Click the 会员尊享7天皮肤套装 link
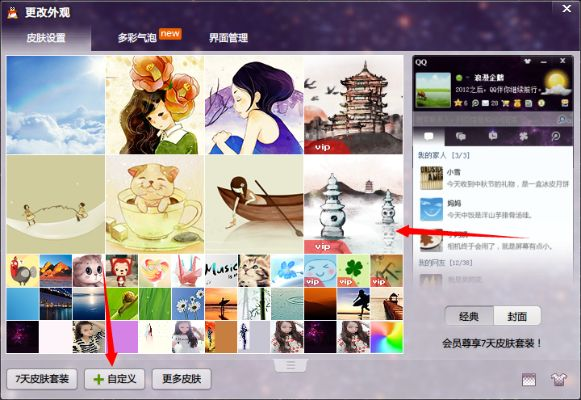The width and height of the screenshot is (581, 400). click(x=492, y=343)
